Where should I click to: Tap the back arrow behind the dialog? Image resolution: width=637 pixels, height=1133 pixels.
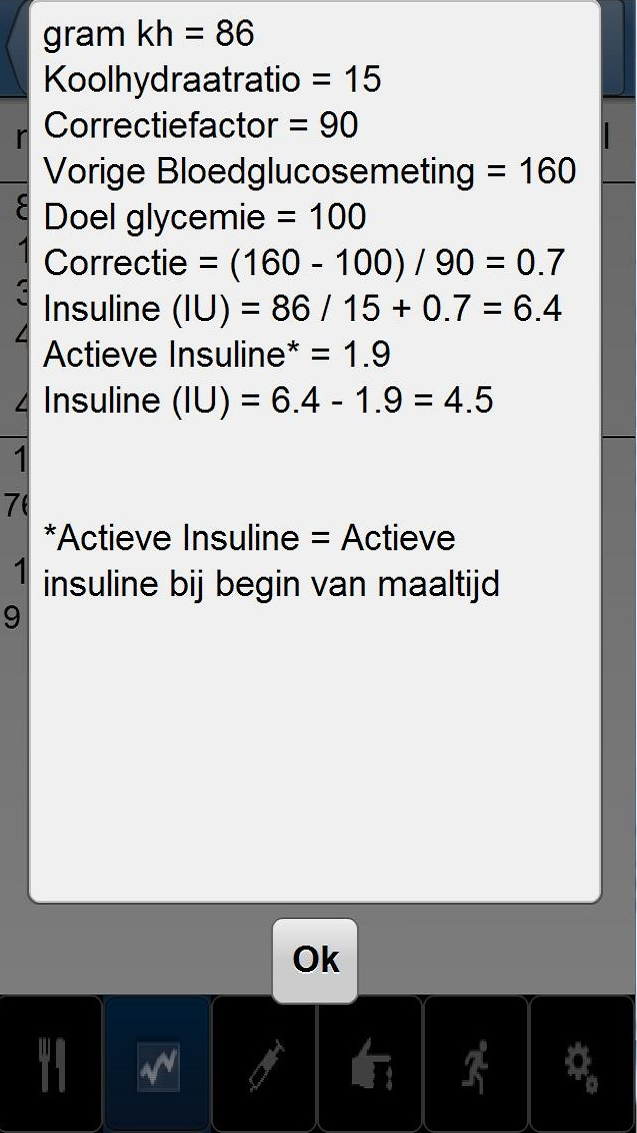[14, 48]
